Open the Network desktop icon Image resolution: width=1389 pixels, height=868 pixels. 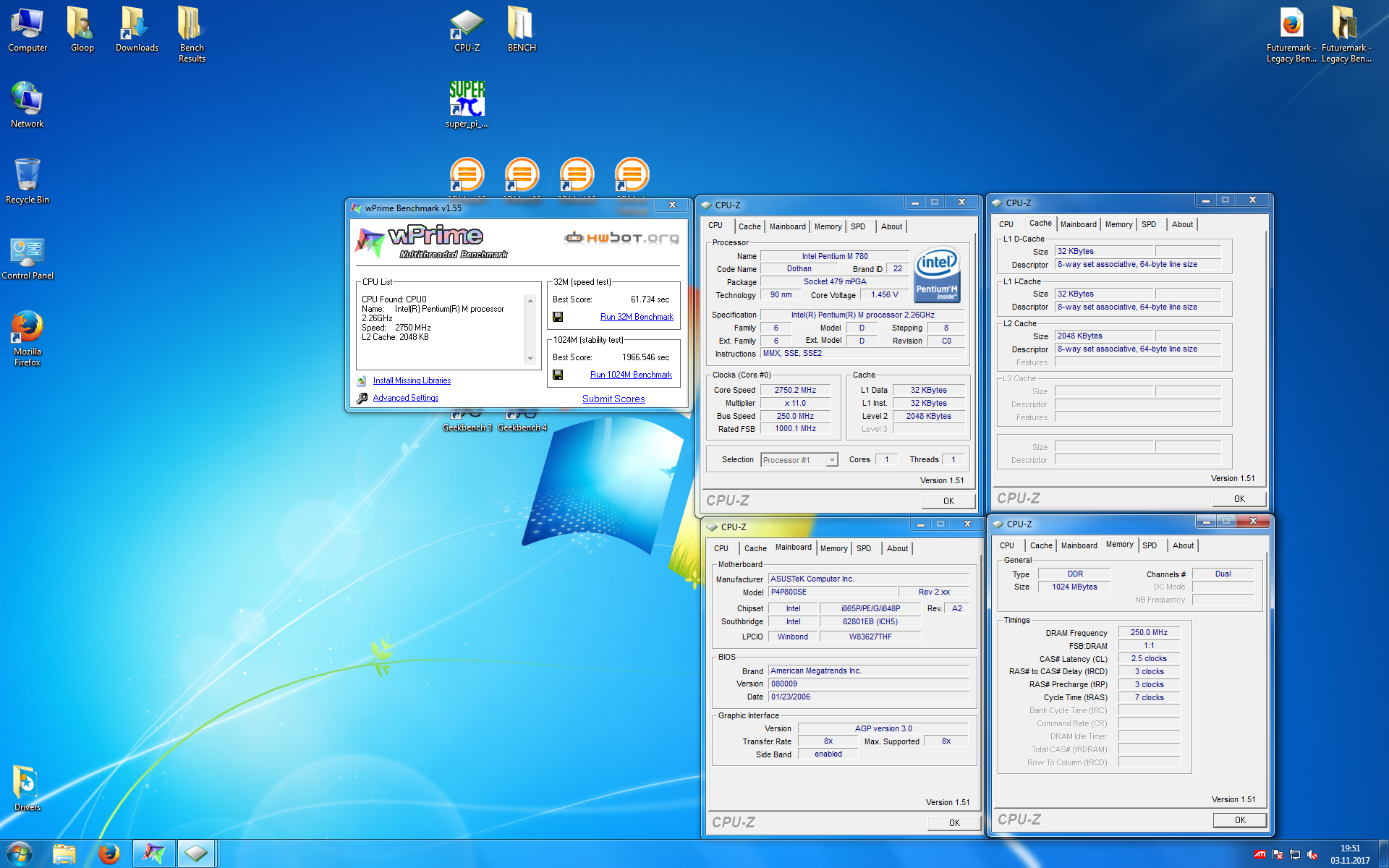click(27, 103)
